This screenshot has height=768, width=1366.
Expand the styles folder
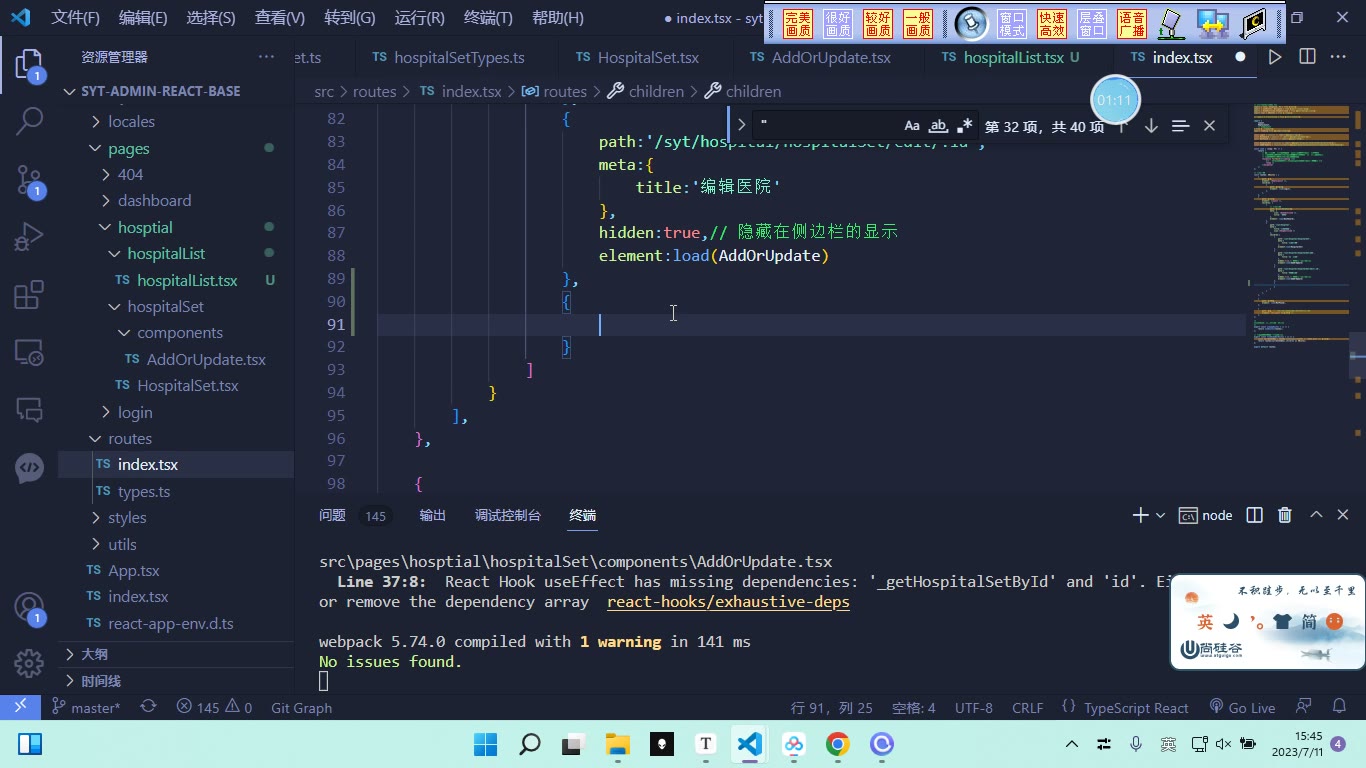pos(127,517)
